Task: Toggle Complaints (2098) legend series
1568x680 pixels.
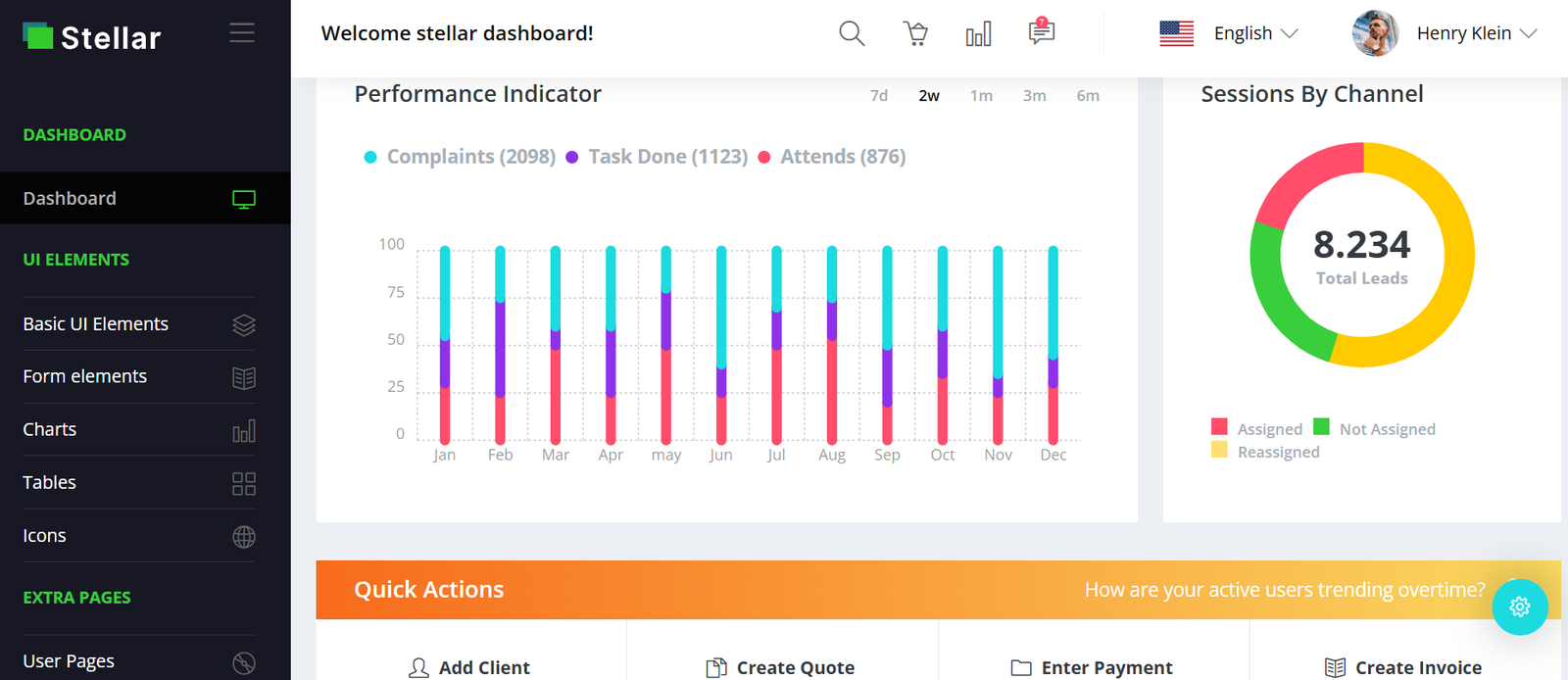Action: click(460, 157)
